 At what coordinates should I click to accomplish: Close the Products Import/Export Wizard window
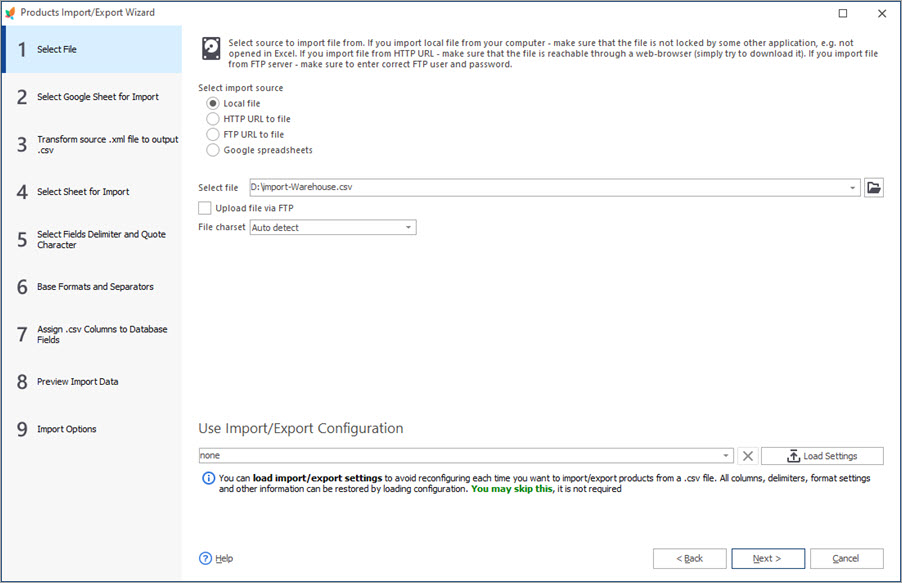coord(882,13)
